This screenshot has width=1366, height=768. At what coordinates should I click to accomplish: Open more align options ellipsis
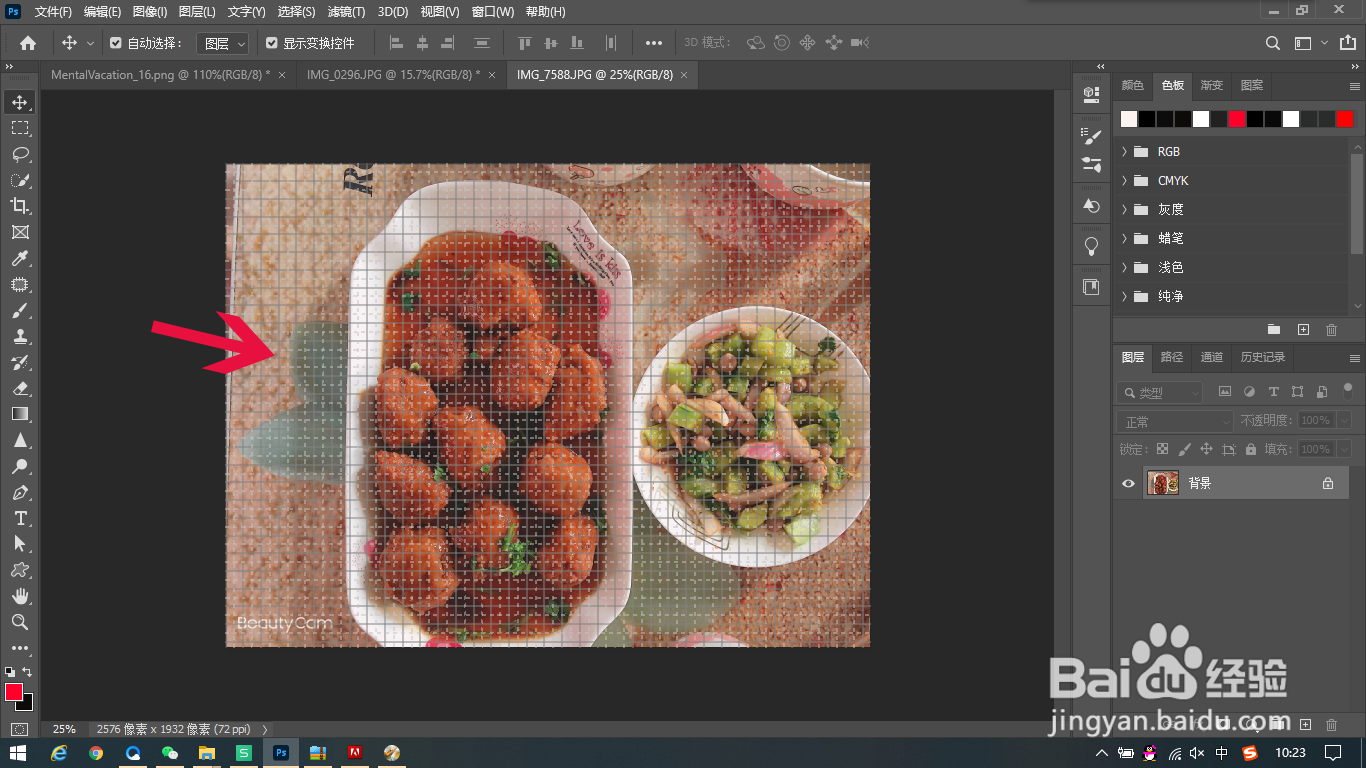tap(654, 43)
